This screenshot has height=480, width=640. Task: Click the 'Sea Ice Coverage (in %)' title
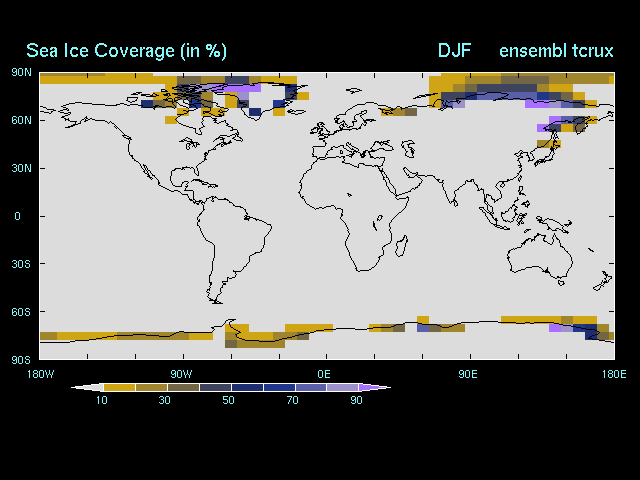tap(126, 51)
